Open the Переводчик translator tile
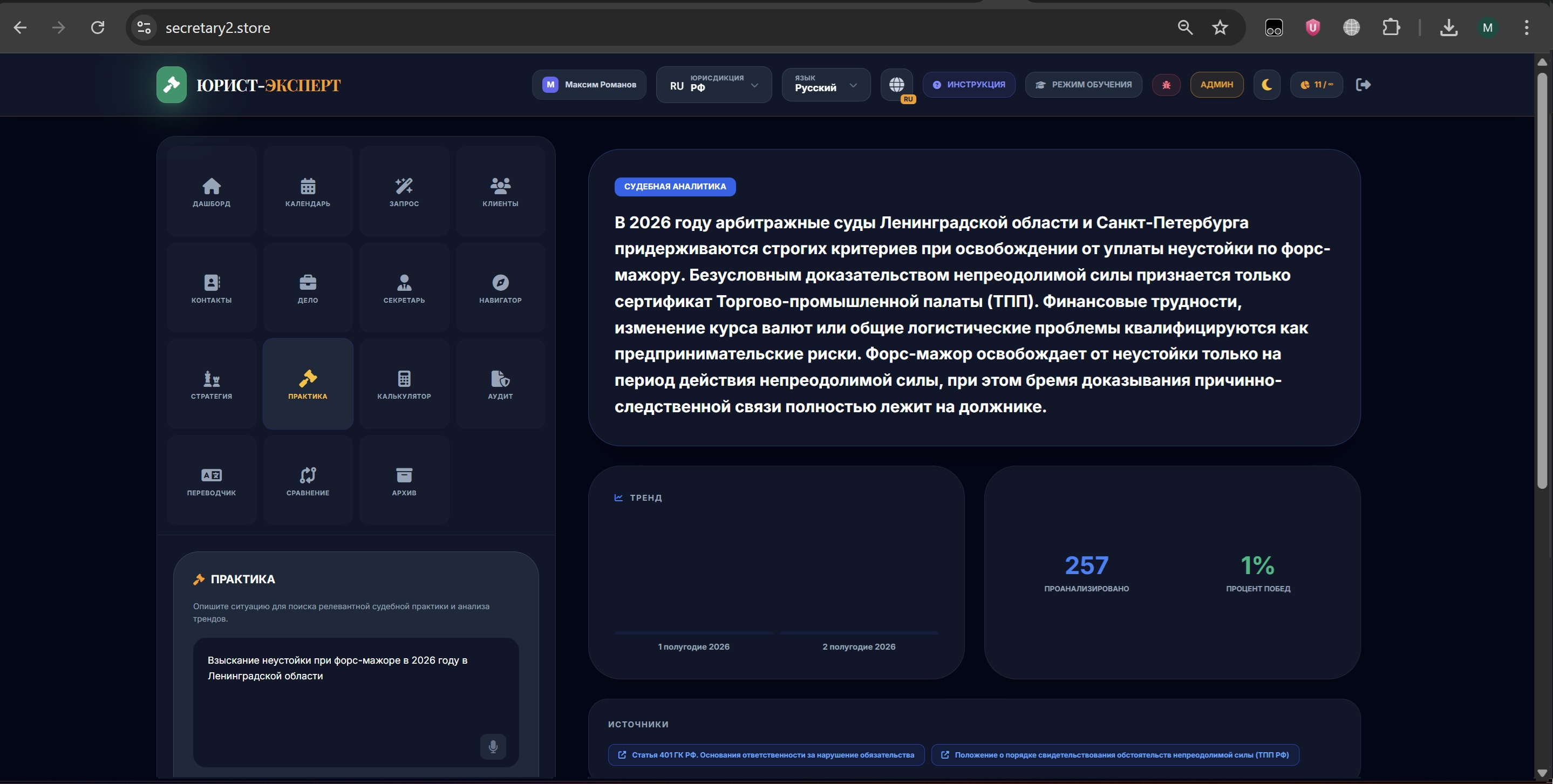 pos(211,481)
